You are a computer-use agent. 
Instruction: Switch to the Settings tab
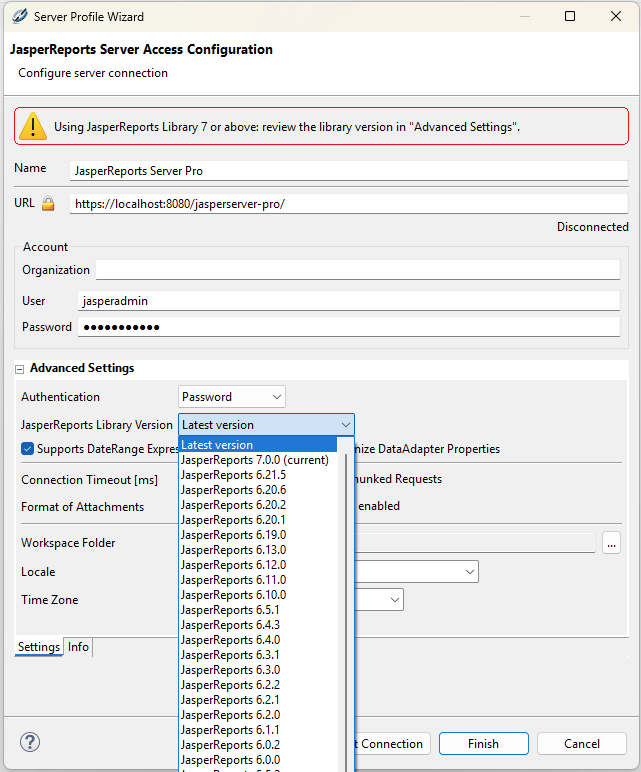(x=39, y=647)
